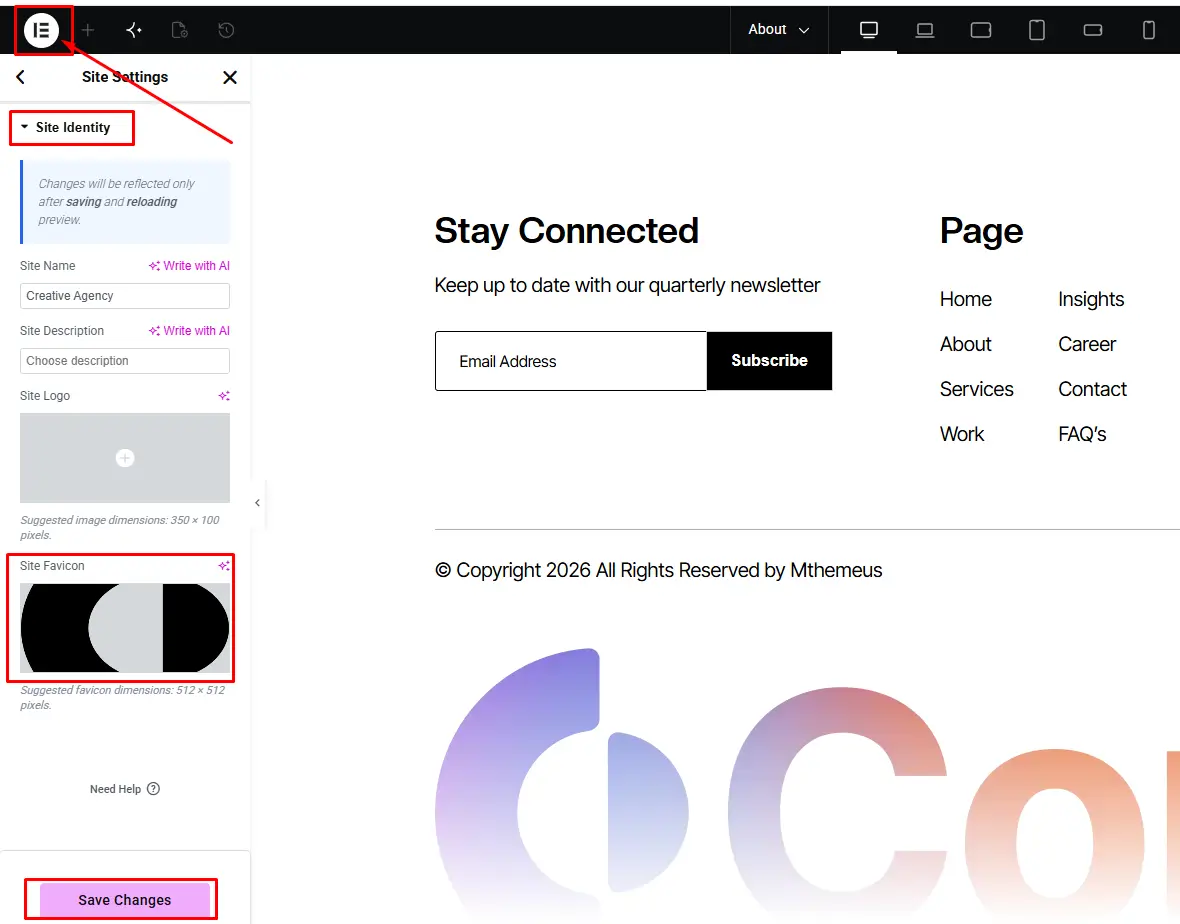Select the Stay Connected heading

567,231
